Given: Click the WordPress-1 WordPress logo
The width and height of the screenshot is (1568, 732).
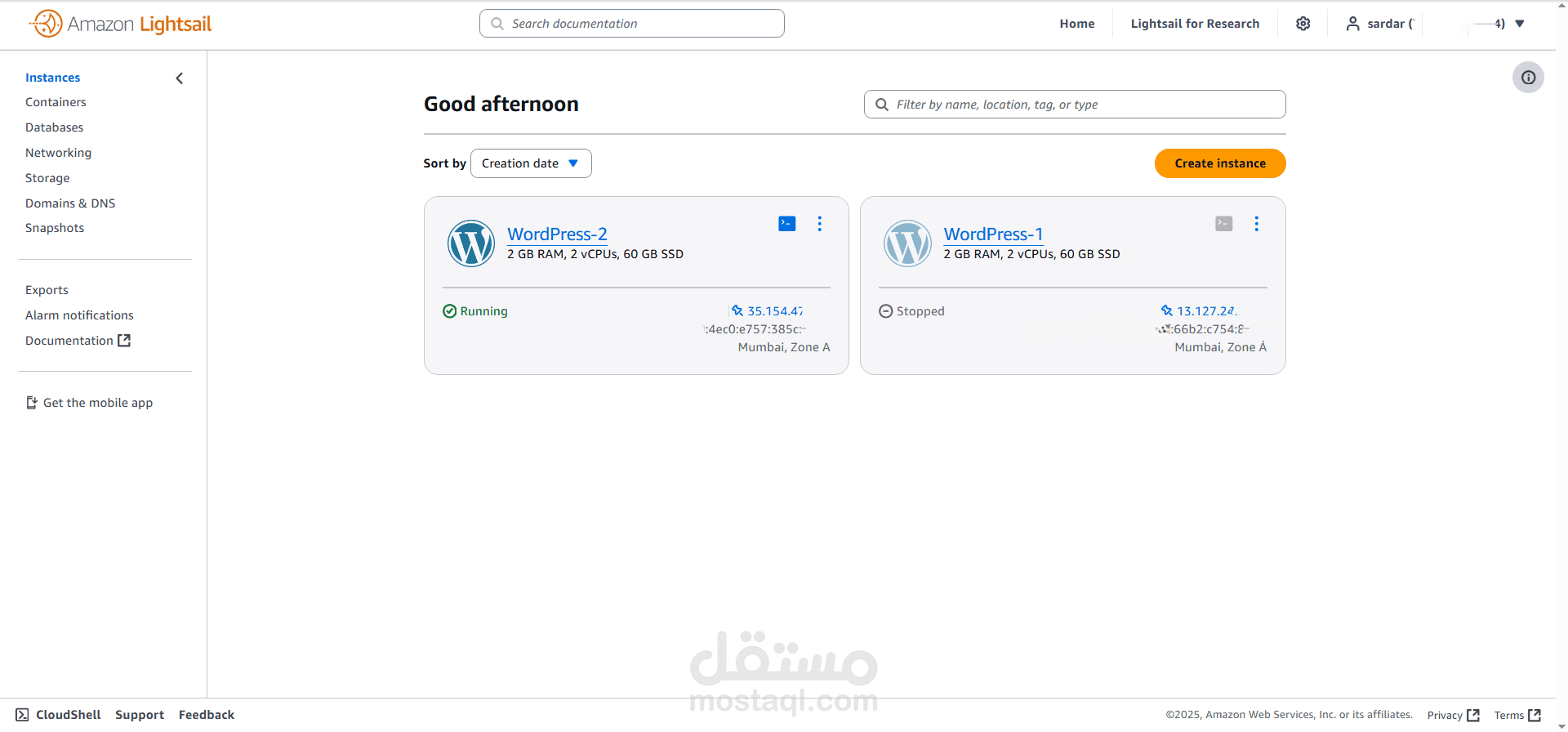Looking at the screenshot, I should tap(907, 243).
